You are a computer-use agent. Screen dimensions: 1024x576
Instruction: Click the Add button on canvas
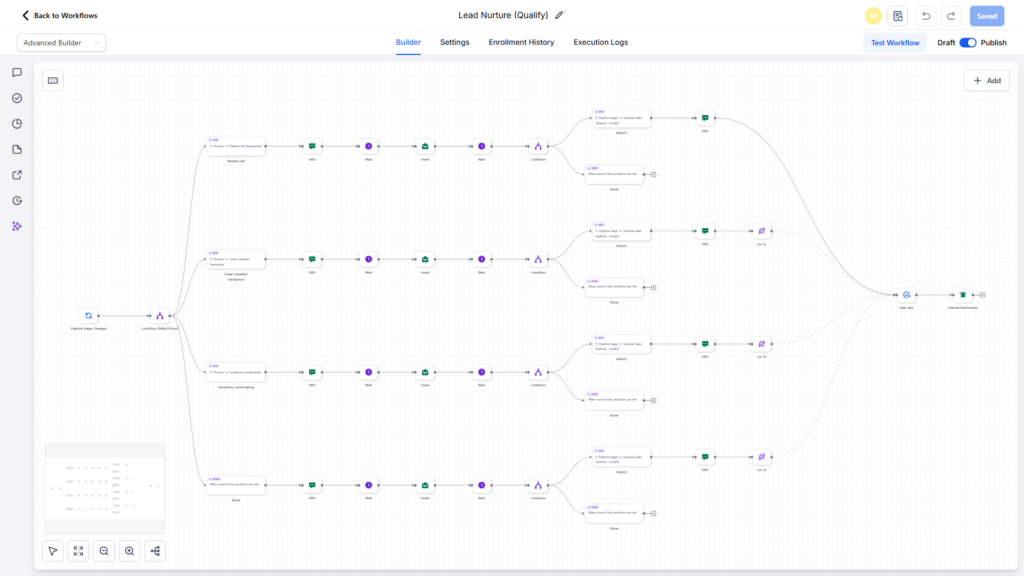[986, 81]
